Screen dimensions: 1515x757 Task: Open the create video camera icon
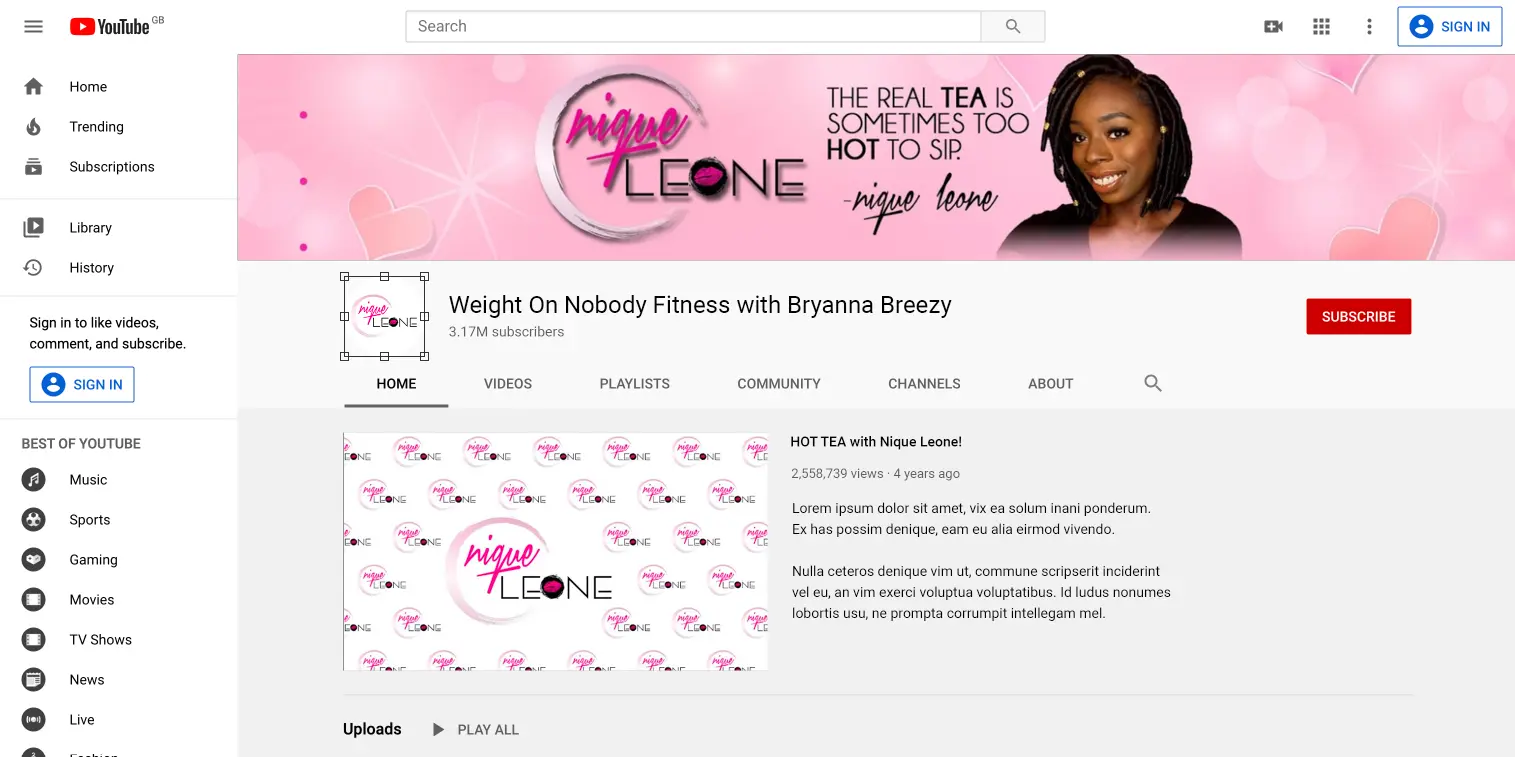(x=1273, y=27)
